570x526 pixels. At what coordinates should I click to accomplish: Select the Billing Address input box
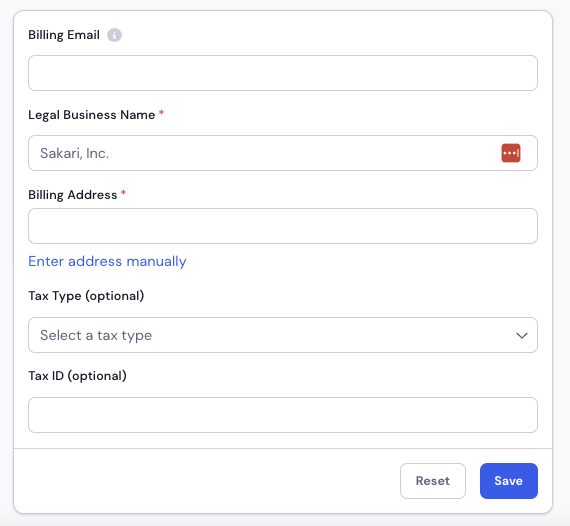[283, 226]
